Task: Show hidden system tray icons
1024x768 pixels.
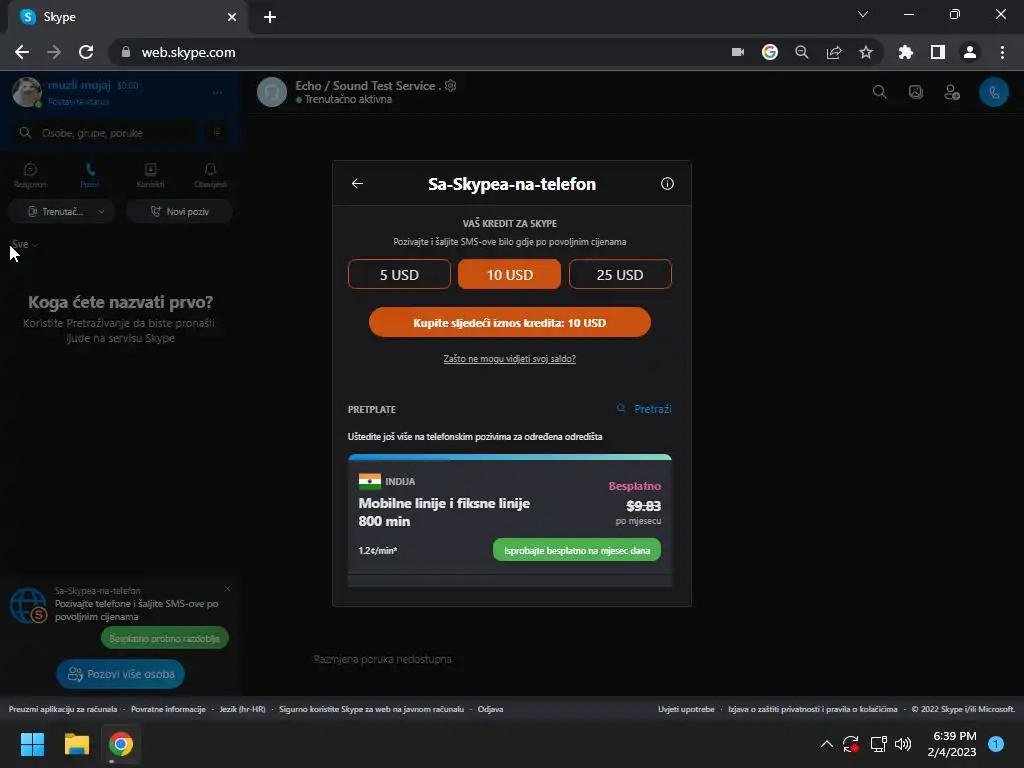Action: [826, 744]
